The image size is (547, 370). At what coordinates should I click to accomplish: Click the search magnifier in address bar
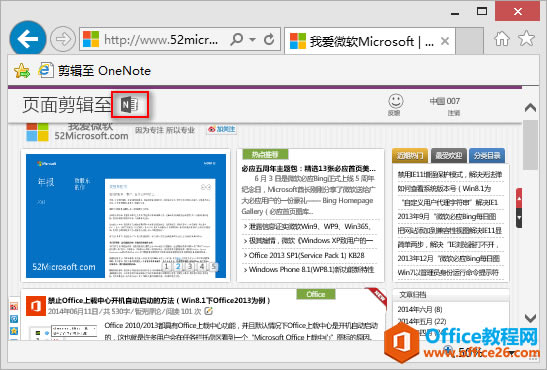point(237,39)
